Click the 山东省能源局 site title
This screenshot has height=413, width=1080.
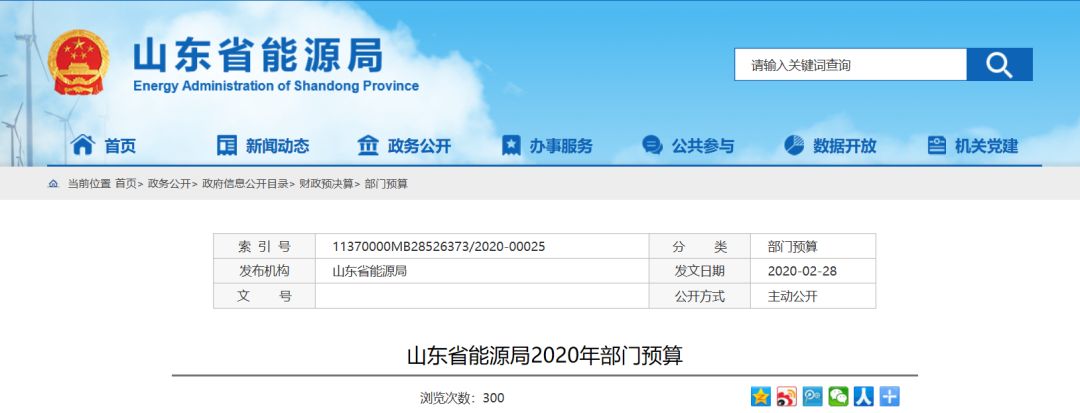(258, 55)
